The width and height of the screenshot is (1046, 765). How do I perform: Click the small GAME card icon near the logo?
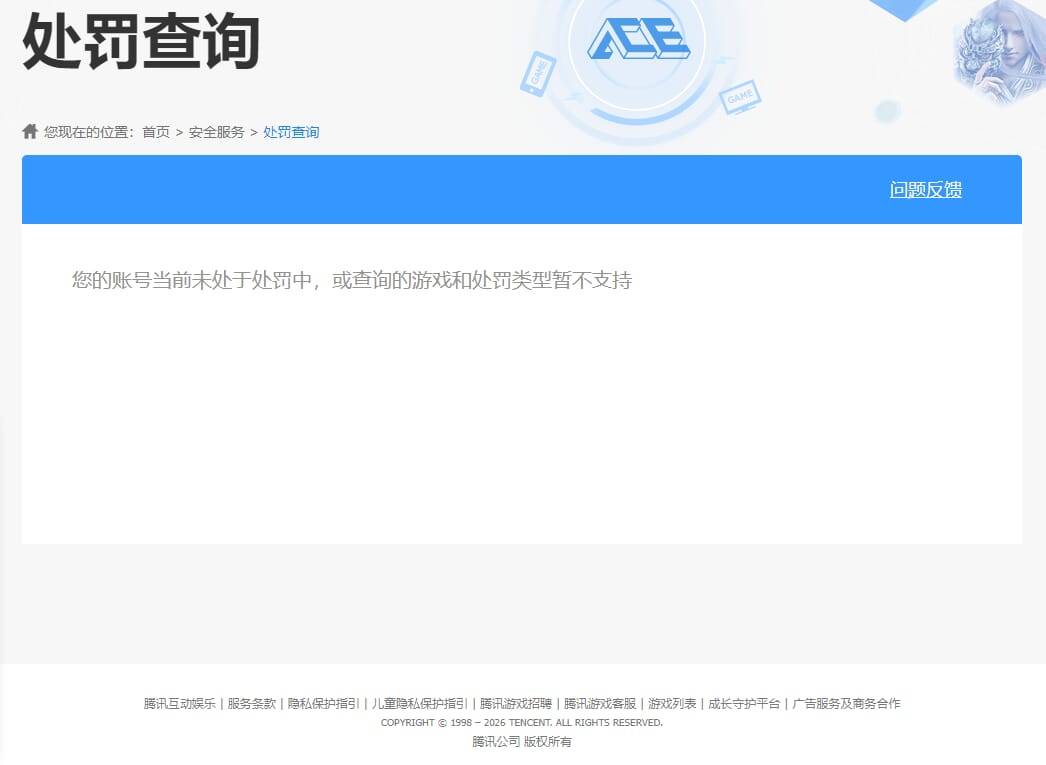tap(740, 100)
